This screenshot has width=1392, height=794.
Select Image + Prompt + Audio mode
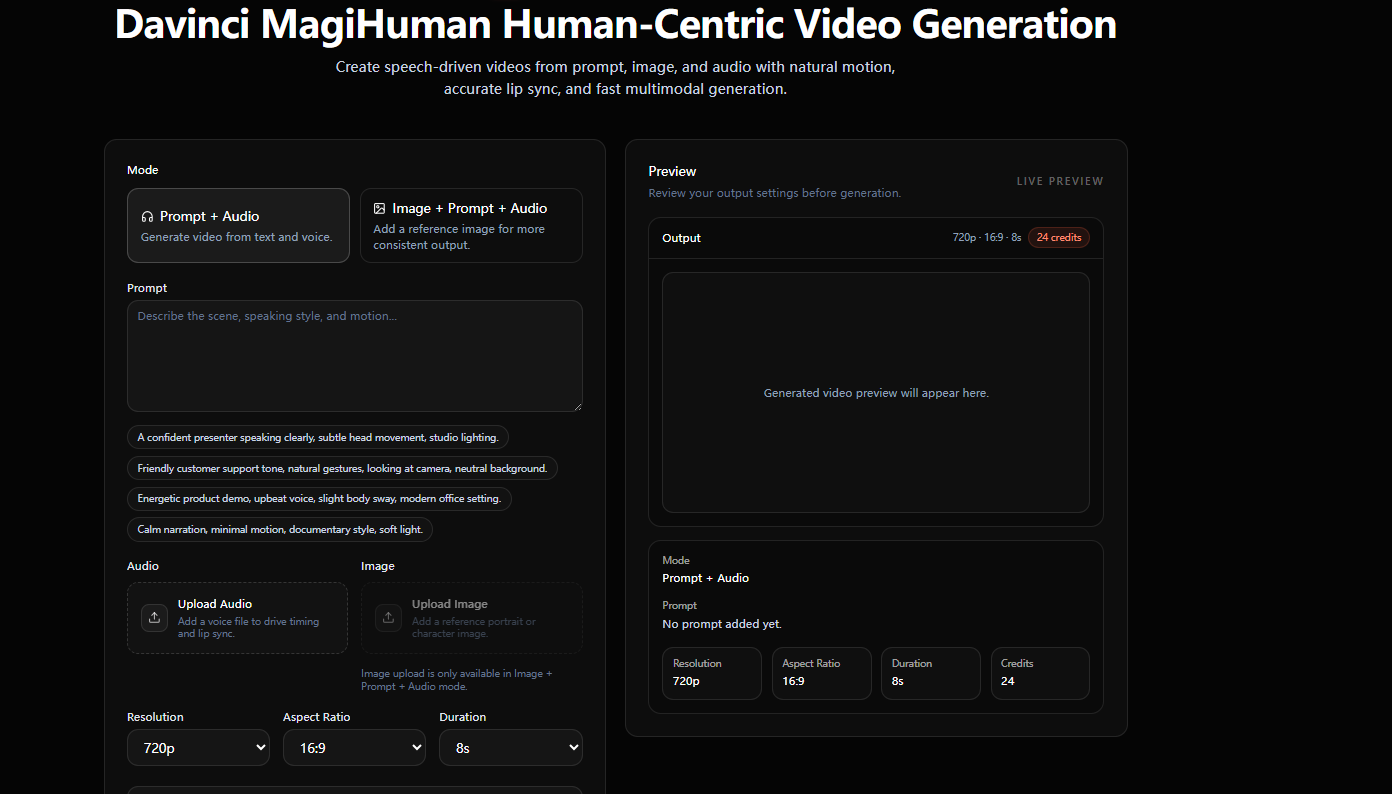(471, 225)
